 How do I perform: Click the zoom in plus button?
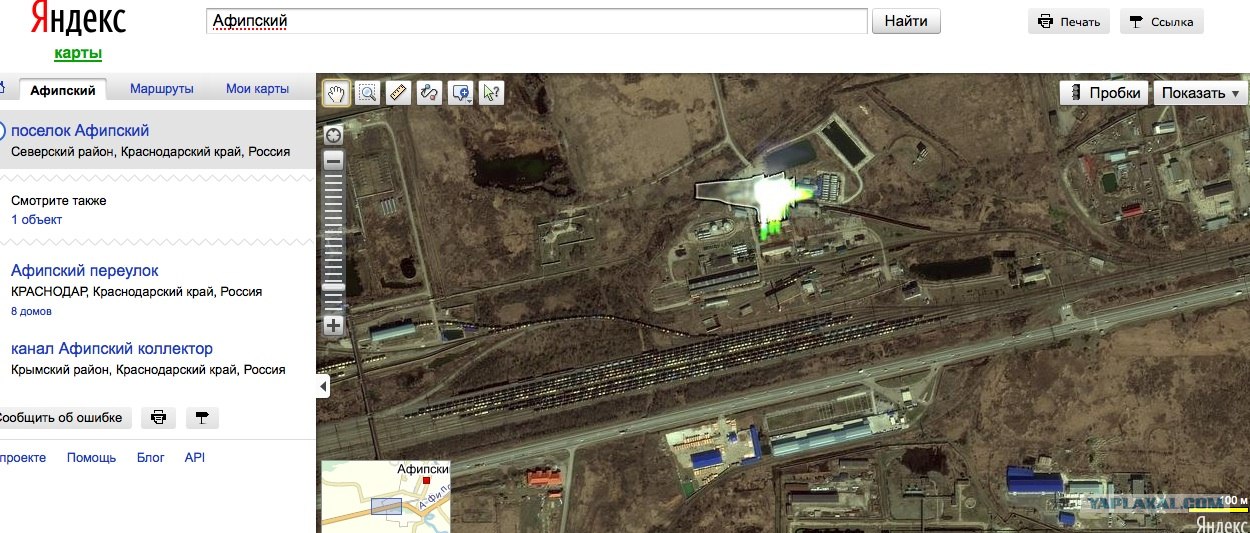[334, 325]
